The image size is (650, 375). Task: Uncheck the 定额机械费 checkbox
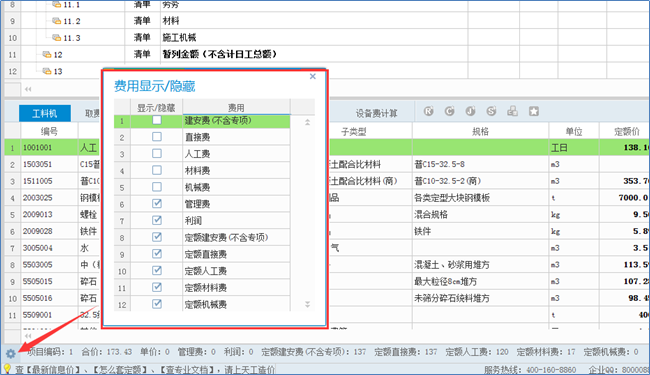click(157, 304)
